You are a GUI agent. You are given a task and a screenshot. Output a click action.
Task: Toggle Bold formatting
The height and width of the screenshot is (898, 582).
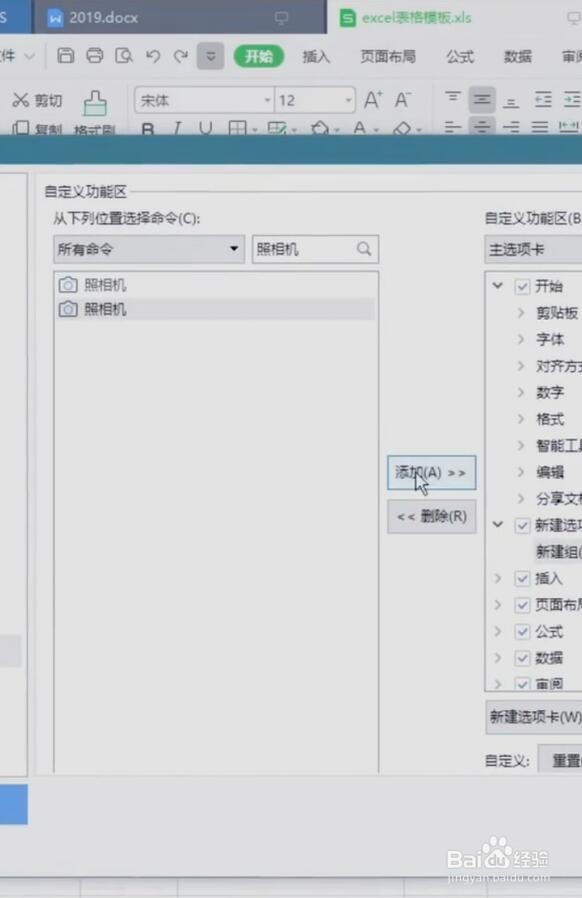coord(148,129)
